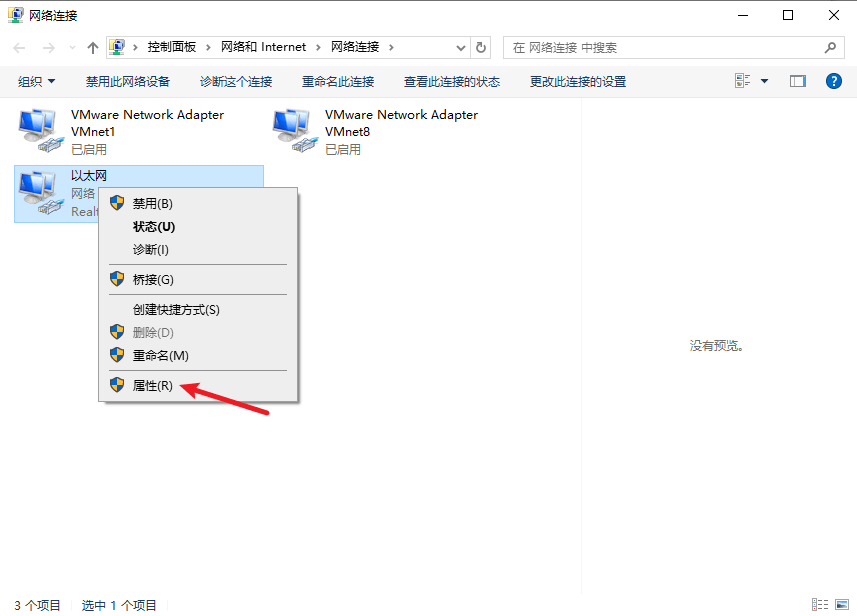Viewport: 857px width, 616px height.
Task: Open 网络和 Internet in the breadcrumb
Action: click(x=263, y=46)
